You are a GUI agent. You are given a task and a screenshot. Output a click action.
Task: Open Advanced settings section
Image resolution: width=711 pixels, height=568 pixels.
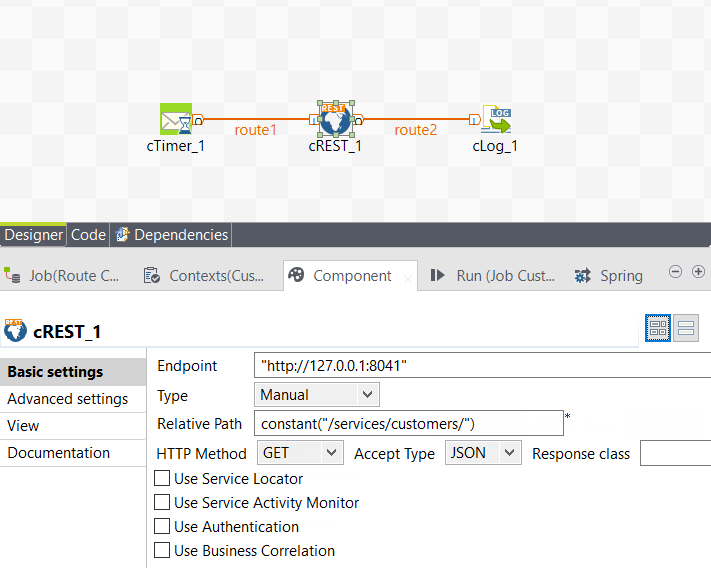pyautogui.click(x=68, y=399)
